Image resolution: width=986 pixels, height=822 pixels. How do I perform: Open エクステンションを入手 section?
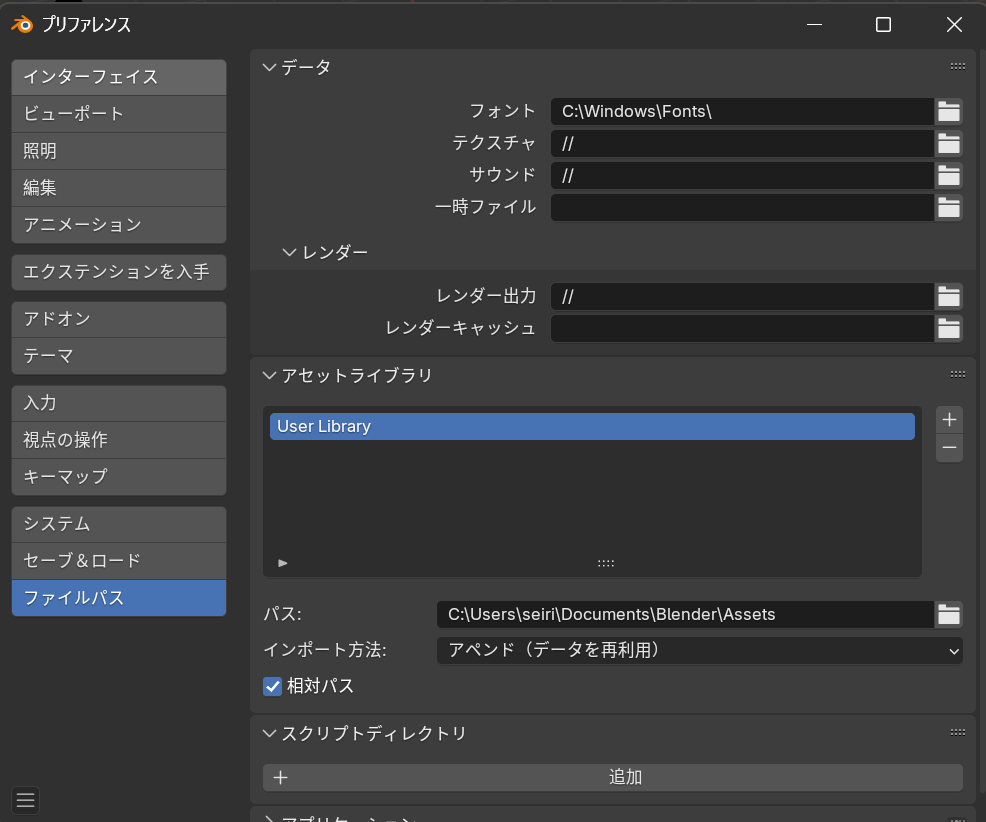coord(119,272)
